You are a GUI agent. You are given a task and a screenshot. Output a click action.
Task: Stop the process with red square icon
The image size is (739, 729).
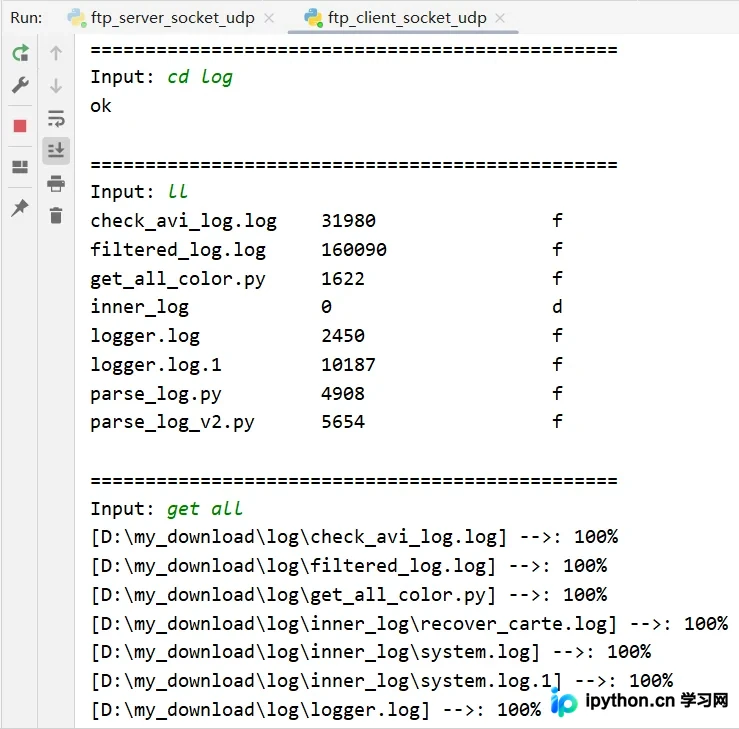coord(20,126)
